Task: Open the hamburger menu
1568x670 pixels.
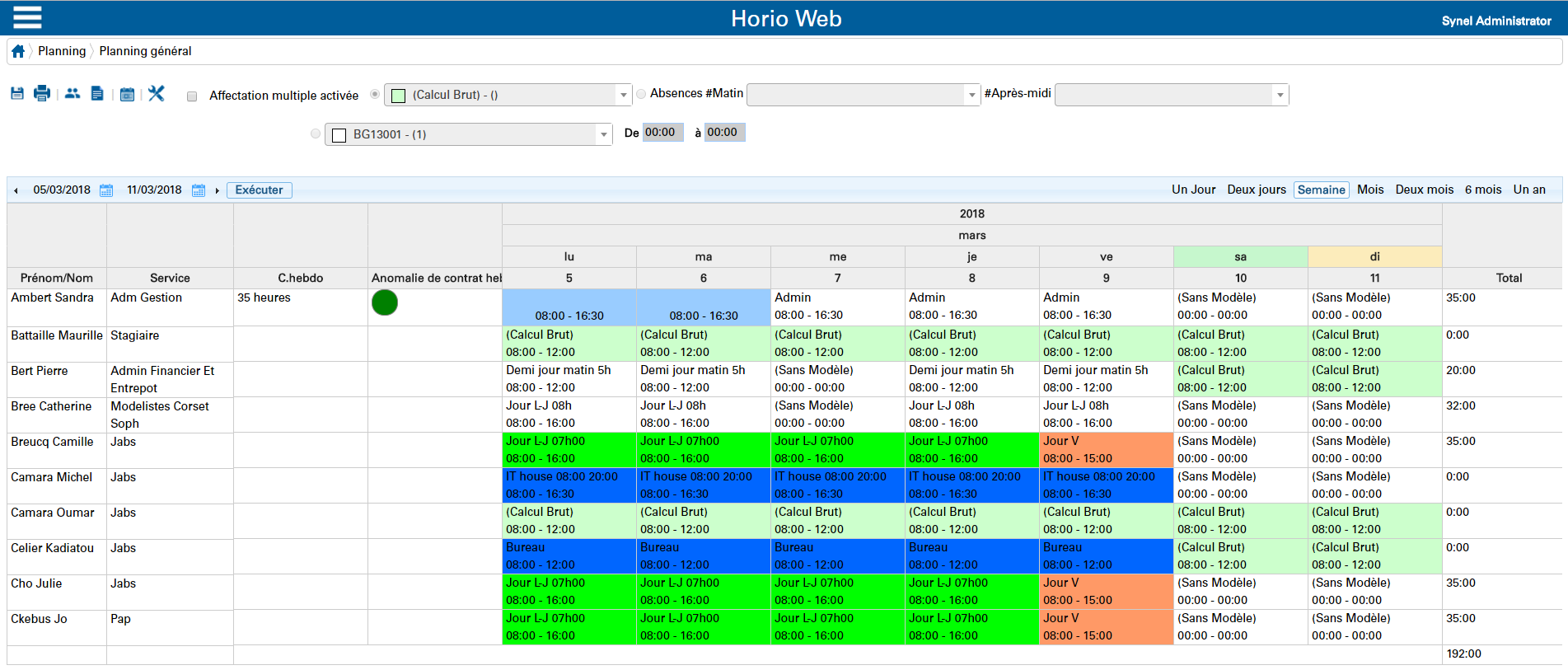Action: pos(27,17)
